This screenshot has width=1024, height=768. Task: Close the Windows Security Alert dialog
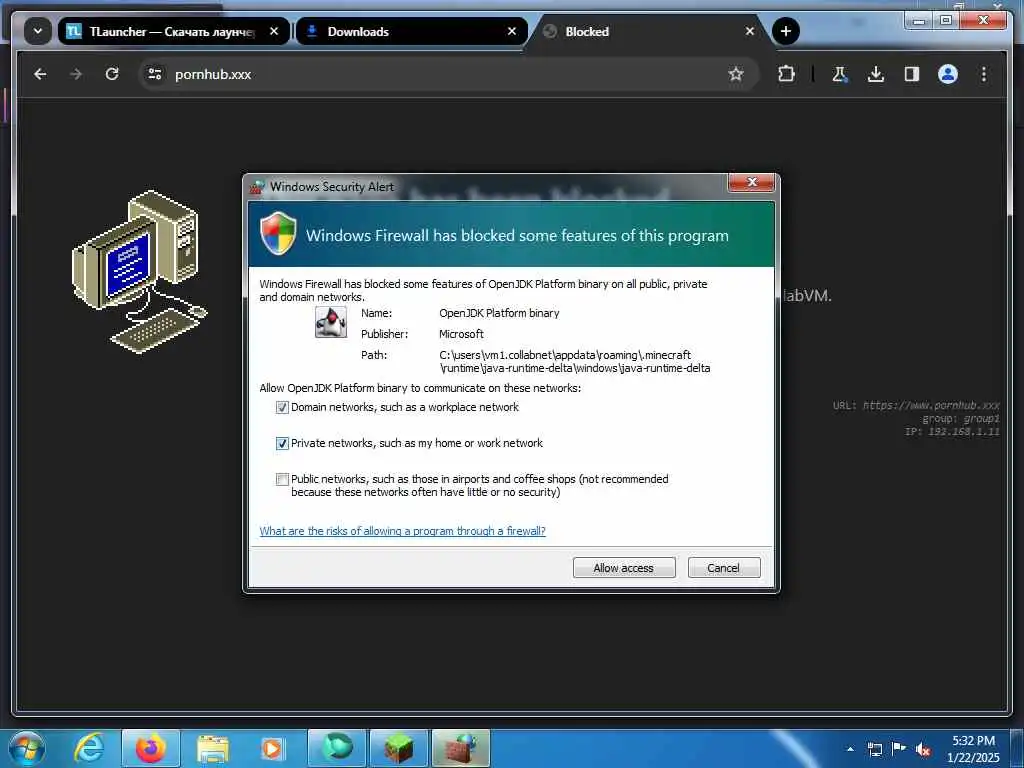pos(752,182)
